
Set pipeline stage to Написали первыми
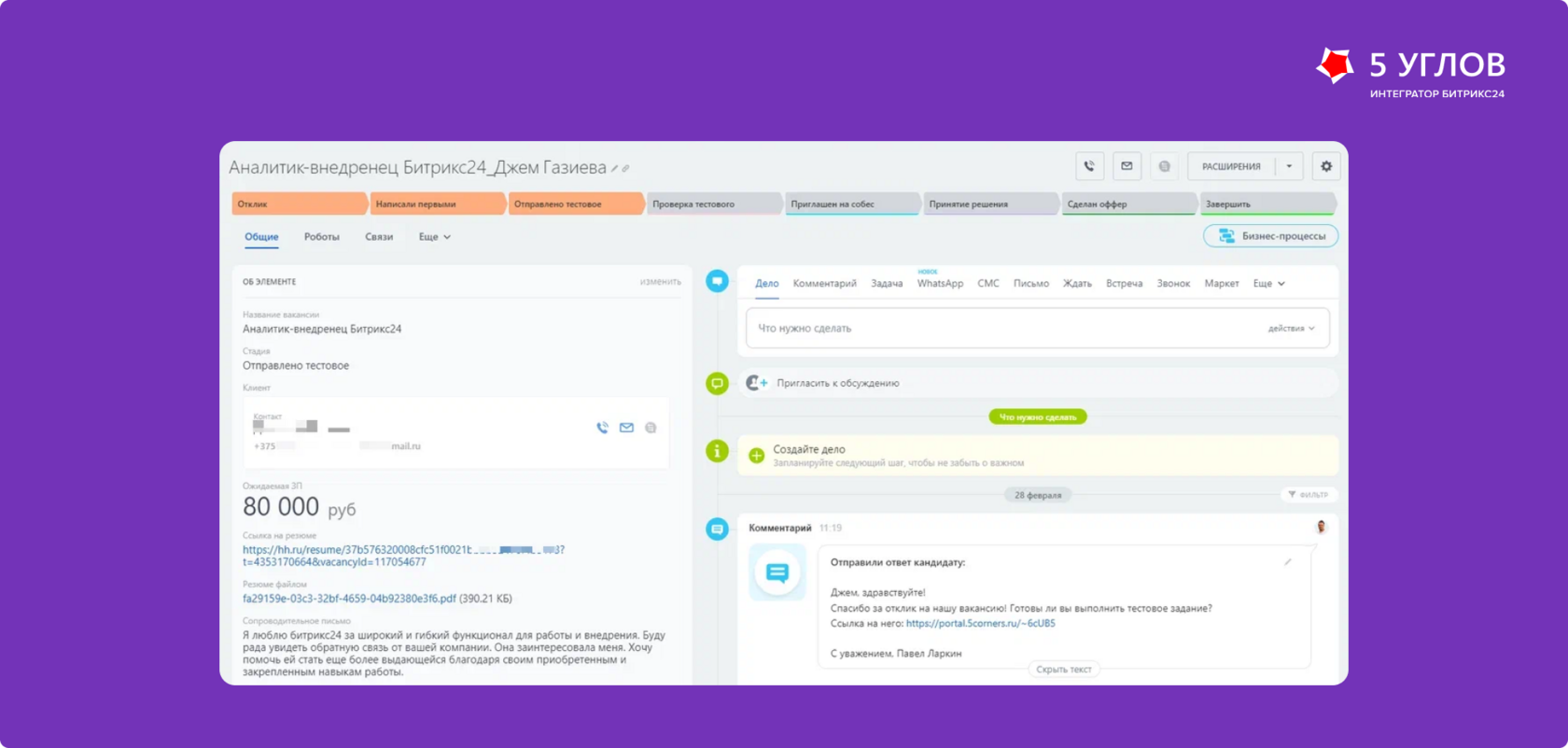coord(437,204)
